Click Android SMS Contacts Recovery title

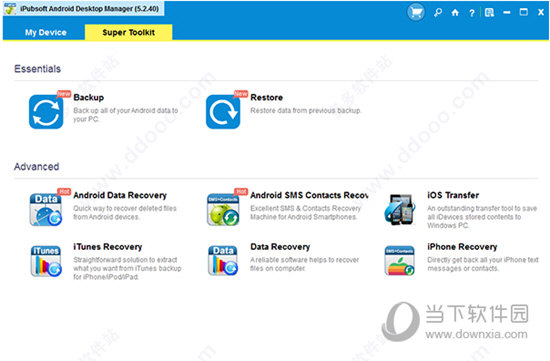[309, 195]
